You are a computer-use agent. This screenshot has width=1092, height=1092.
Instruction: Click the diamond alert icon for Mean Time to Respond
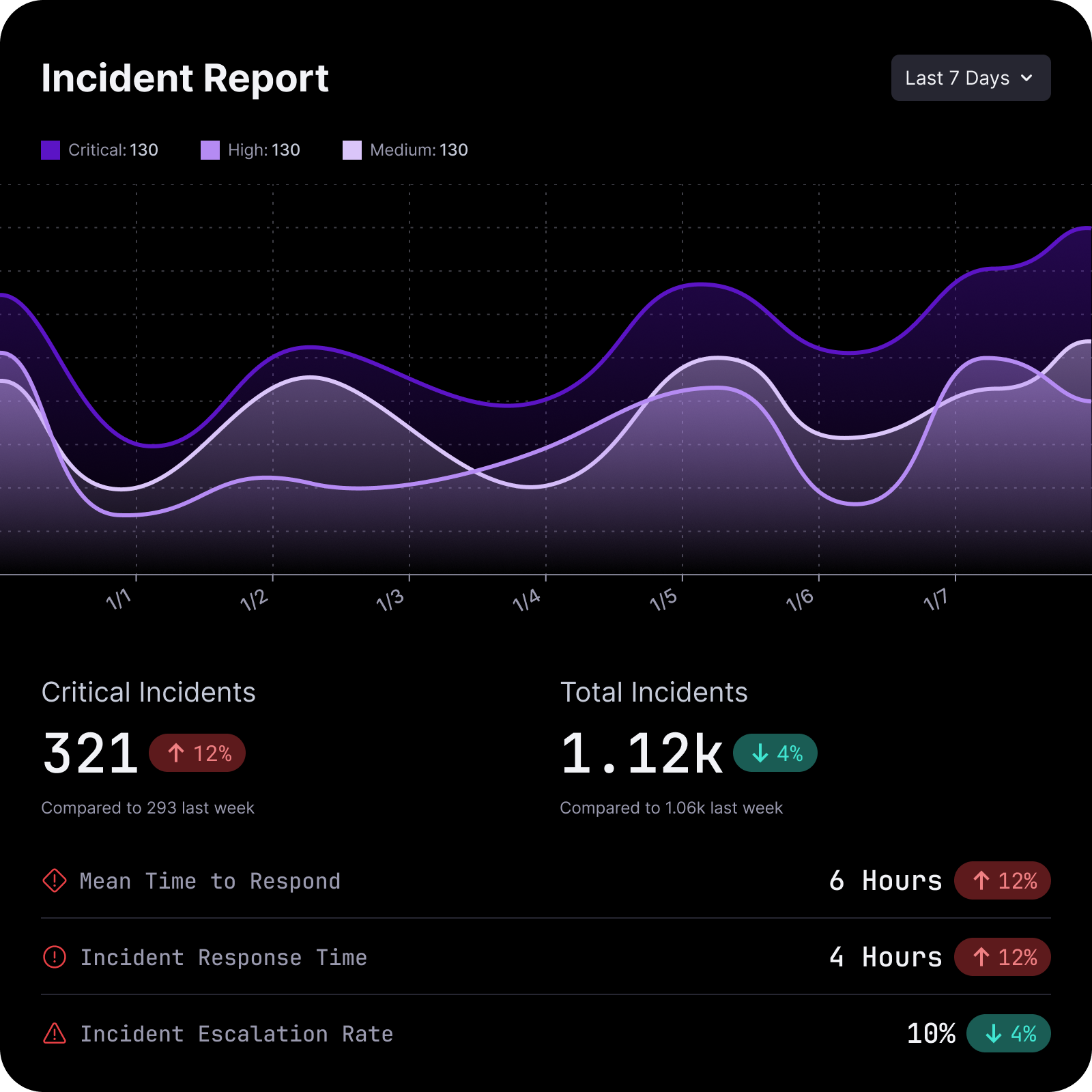click(55, 880)
